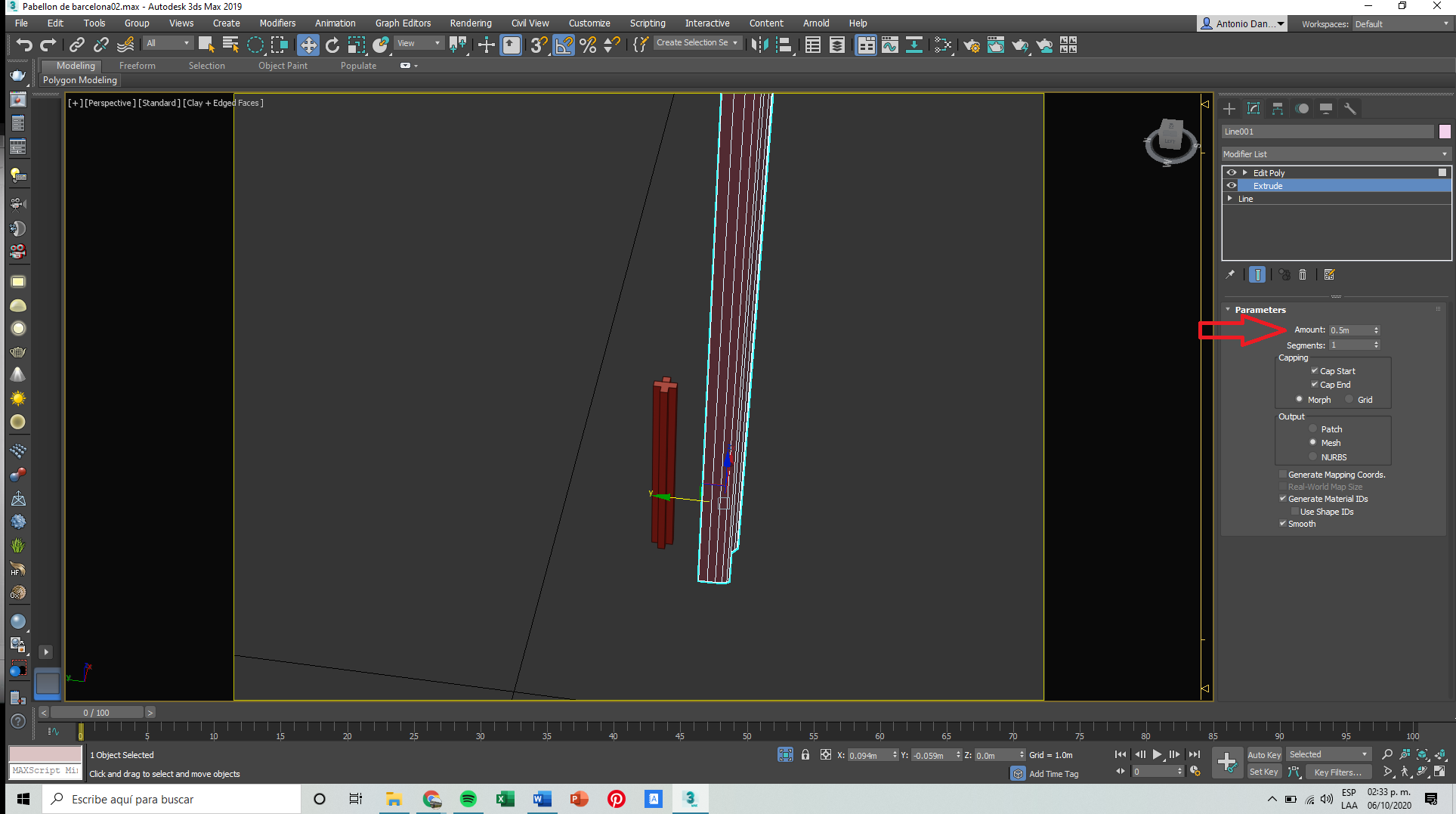Open the Create command panel tab
This screenshot has height=814, width=1456.
point(1229,109)
